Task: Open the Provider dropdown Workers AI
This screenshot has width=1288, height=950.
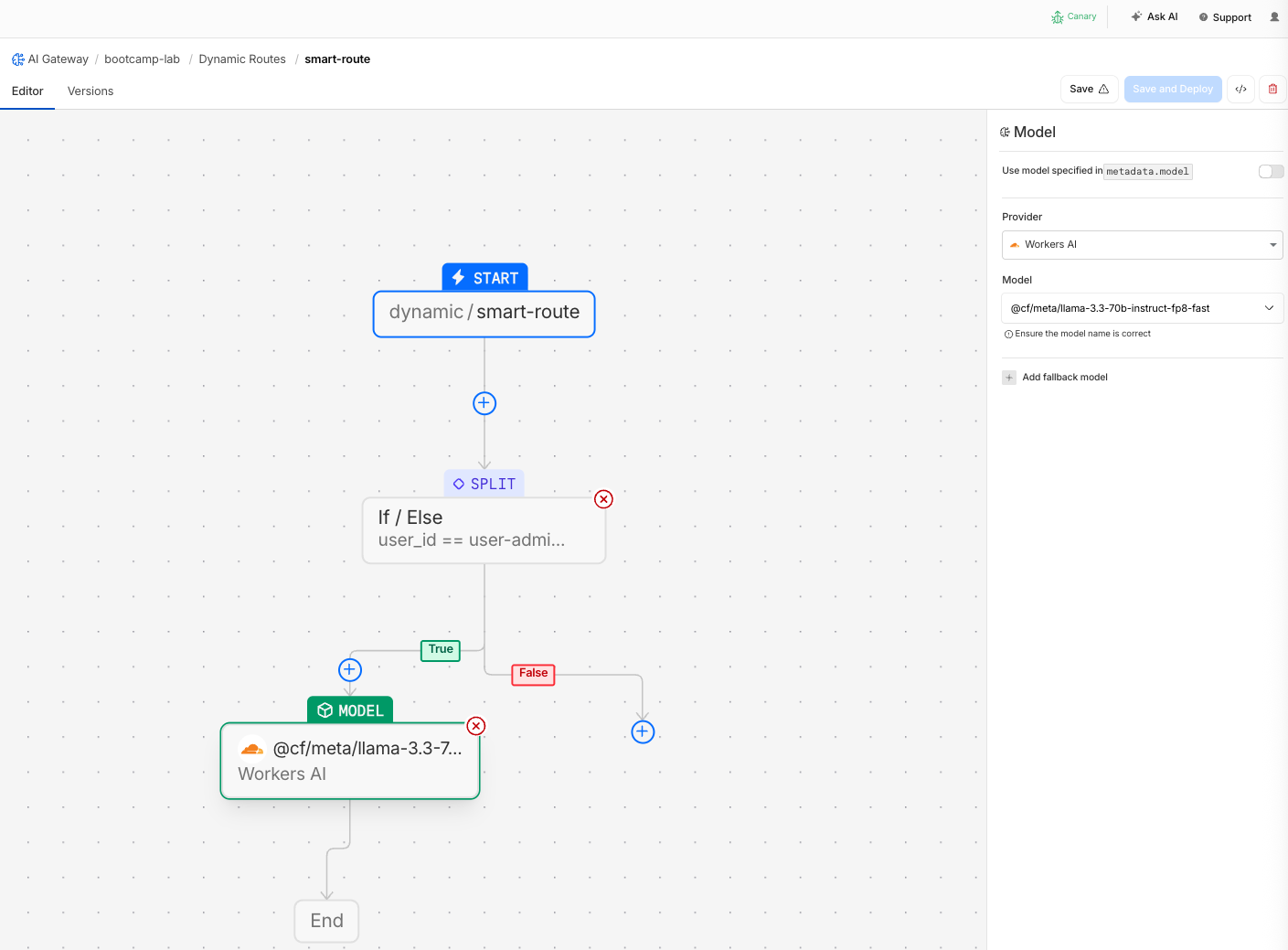Action: coord(1143,245)
